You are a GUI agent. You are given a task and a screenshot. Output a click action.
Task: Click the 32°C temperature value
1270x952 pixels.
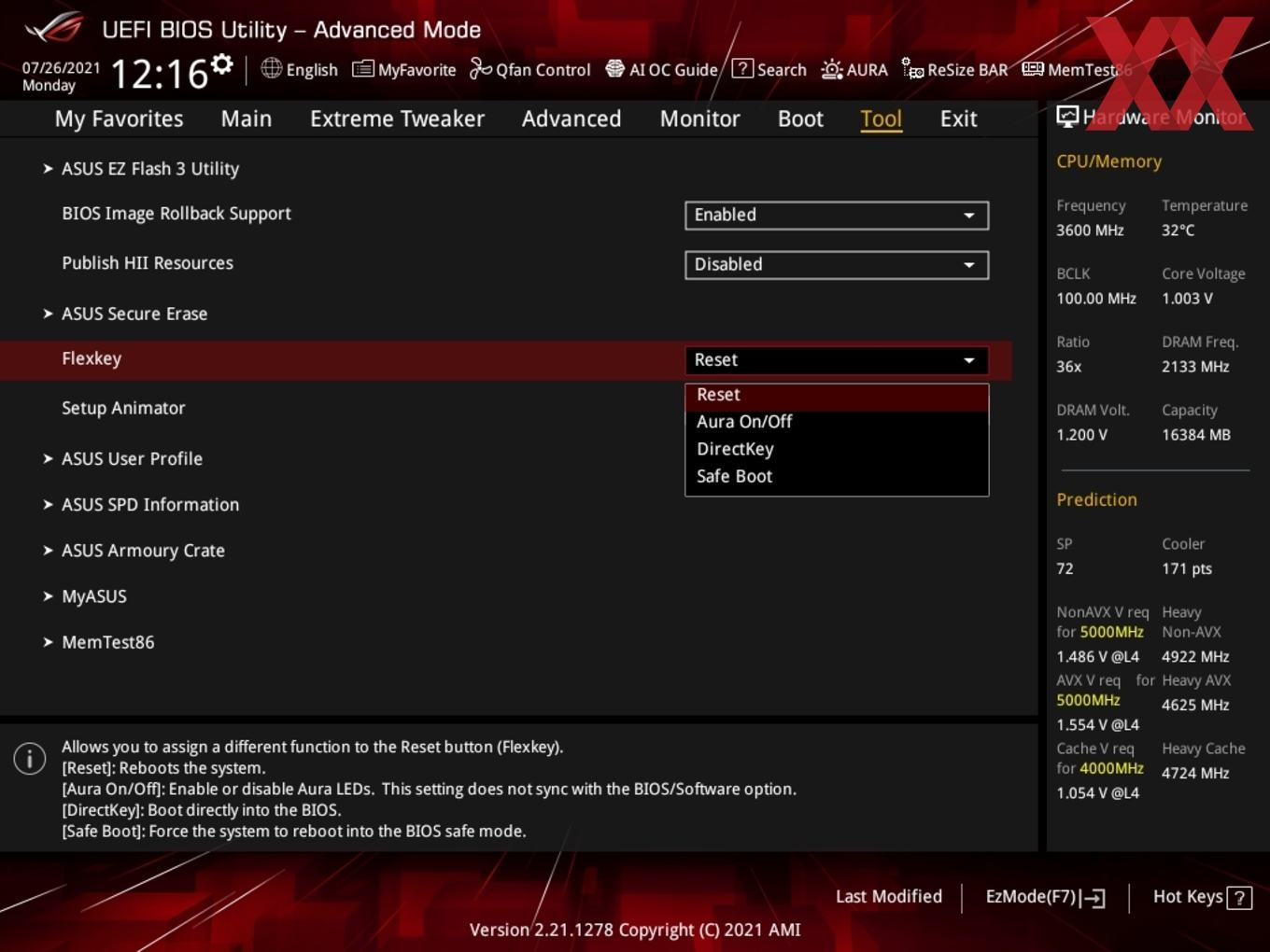coord(1178,231)
